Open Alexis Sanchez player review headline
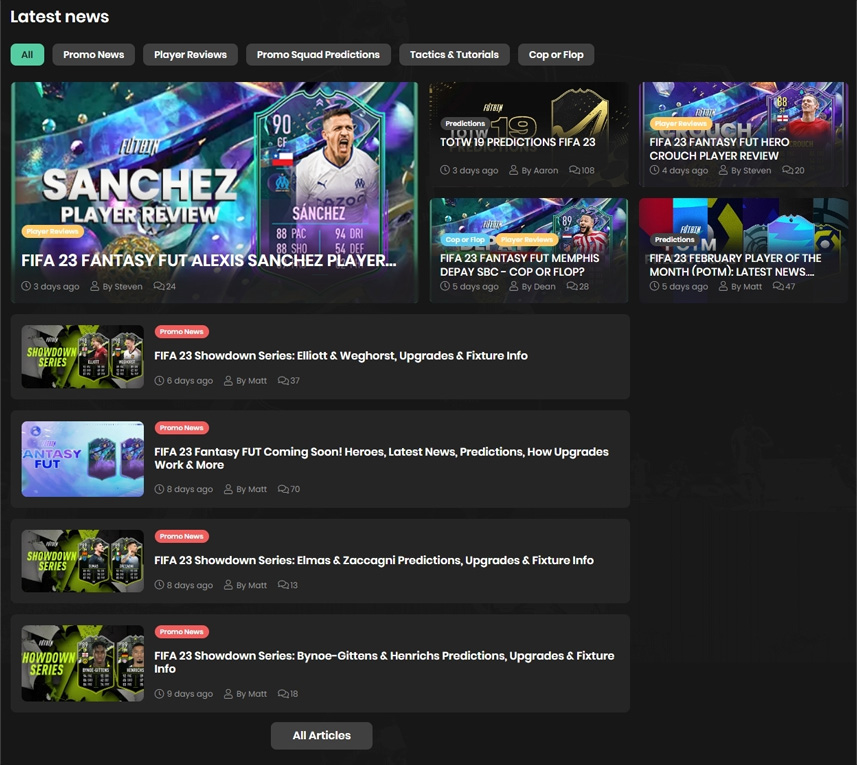Screen dimensions: 857x765 (x=208, y=260)
